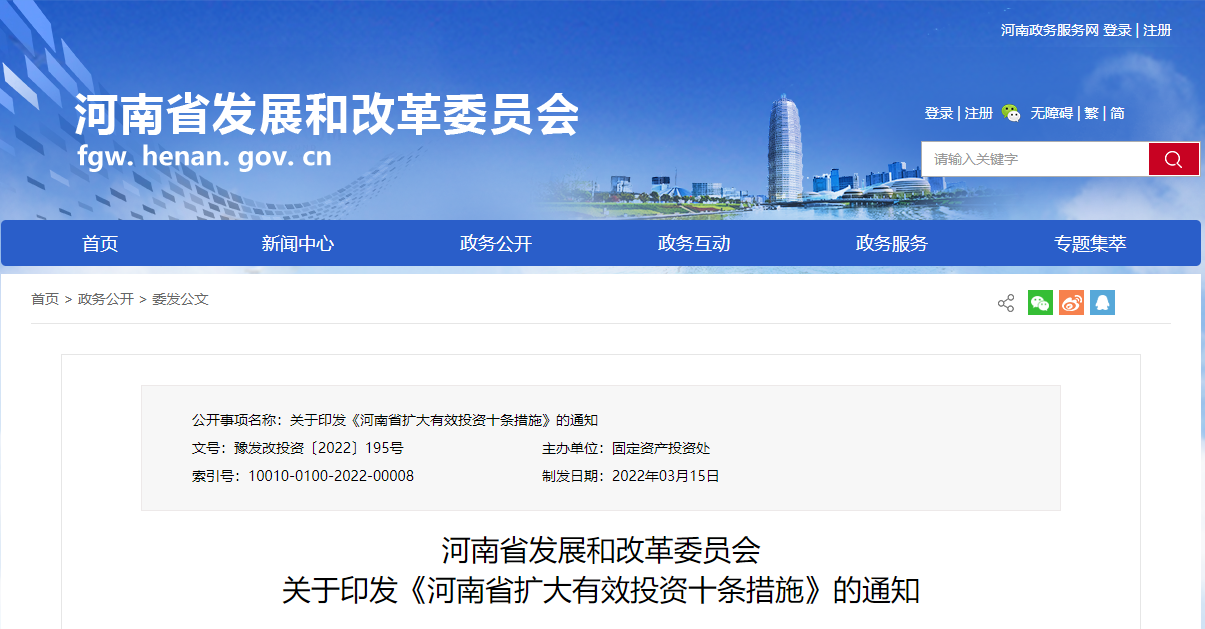Click 委发公文 in the breadcrumb
This screenshot has width=1205, height=629.
(180, 299)
